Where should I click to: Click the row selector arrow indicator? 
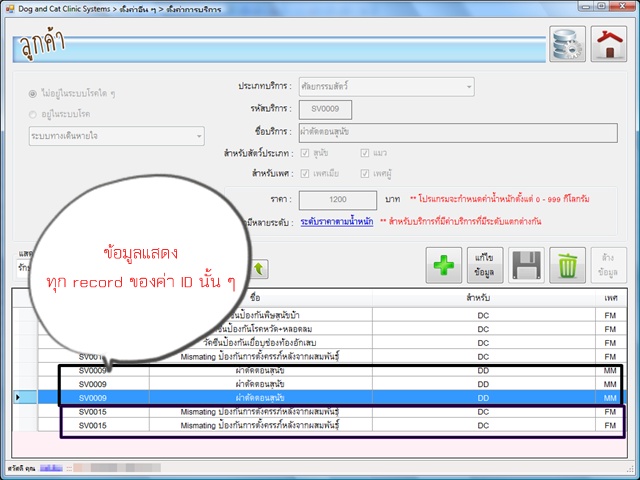coord(18,398)
